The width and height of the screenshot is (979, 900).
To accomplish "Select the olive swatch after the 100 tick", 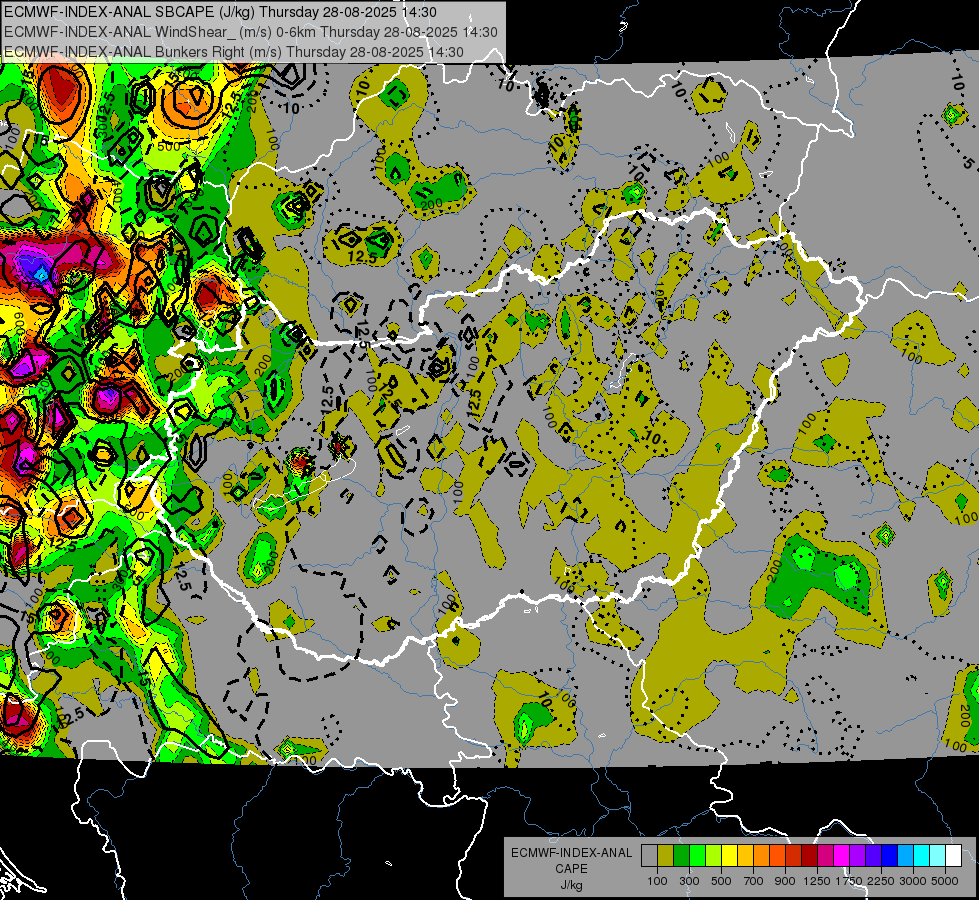I will (666, 855).
